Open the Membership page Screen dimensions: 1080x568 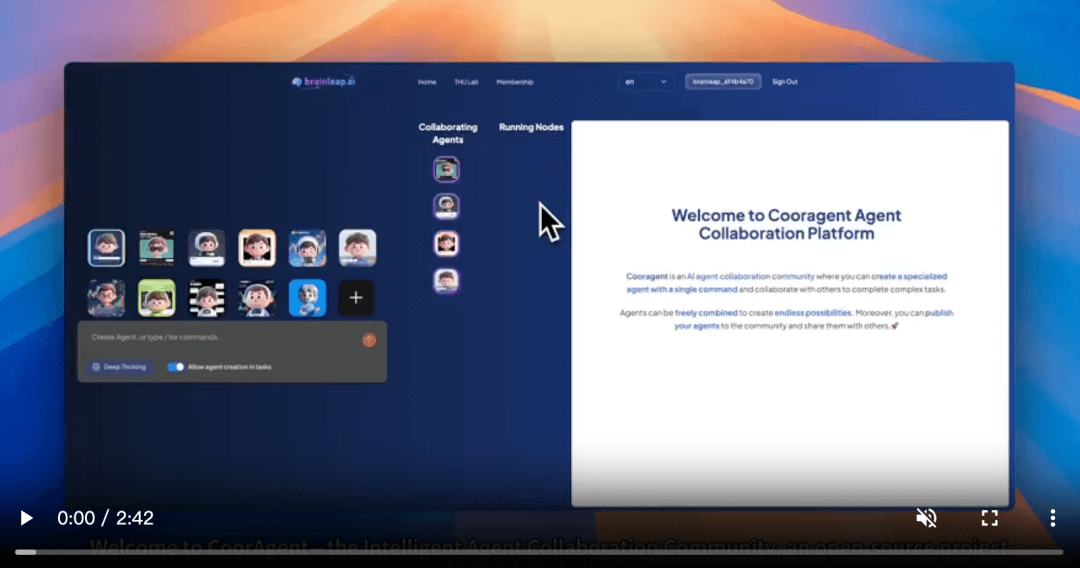[515, 82]
